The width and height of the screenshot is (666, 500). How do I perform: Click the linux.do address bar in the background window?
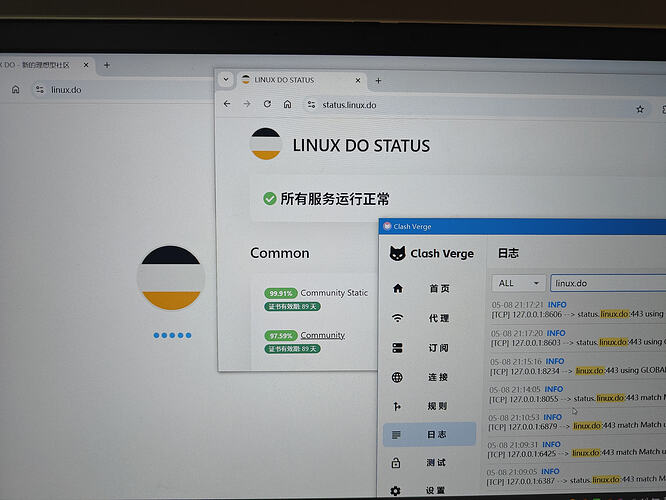click(123, 90)
